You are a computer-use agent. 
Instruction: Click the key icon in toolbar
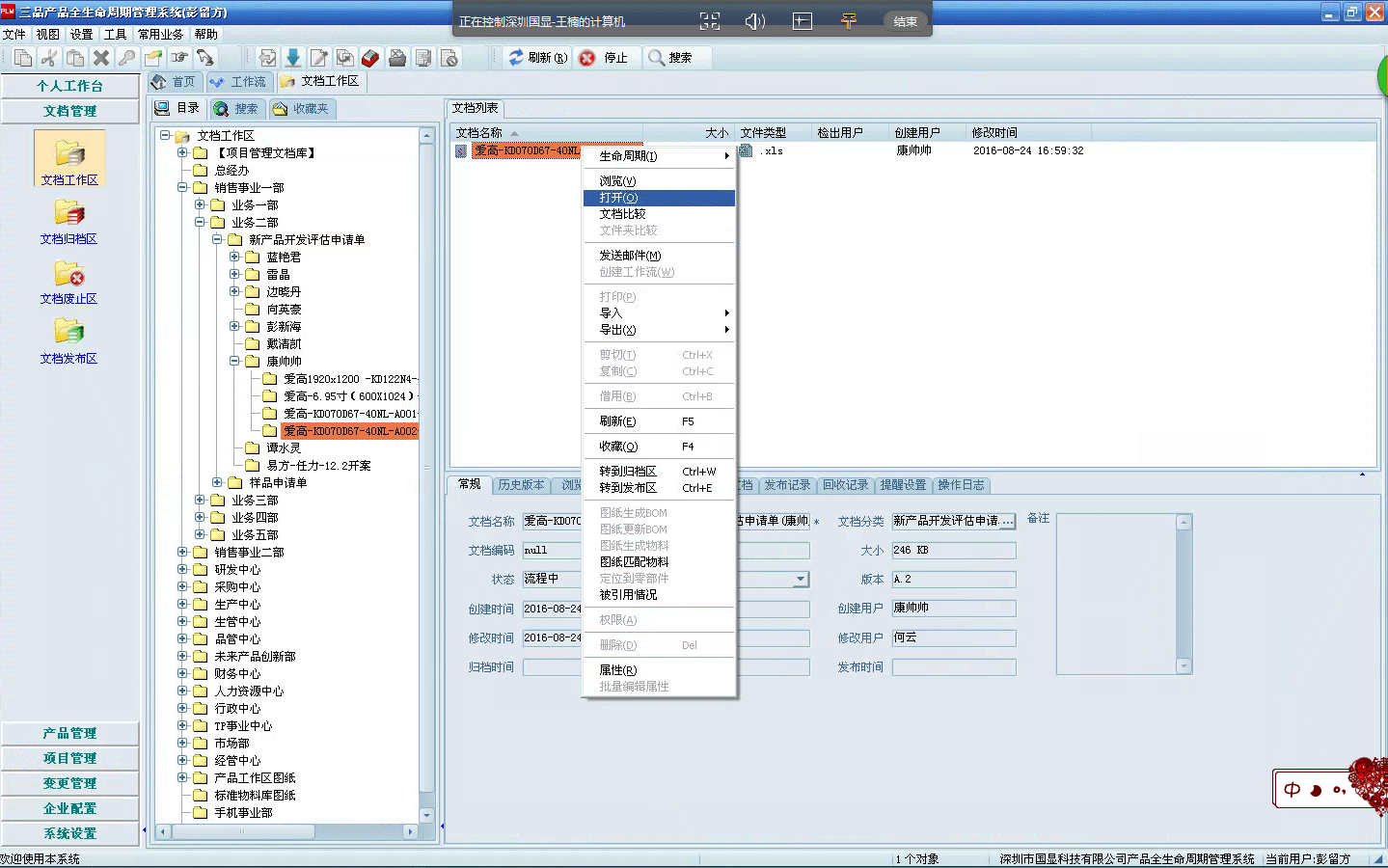tap(126, 58)
